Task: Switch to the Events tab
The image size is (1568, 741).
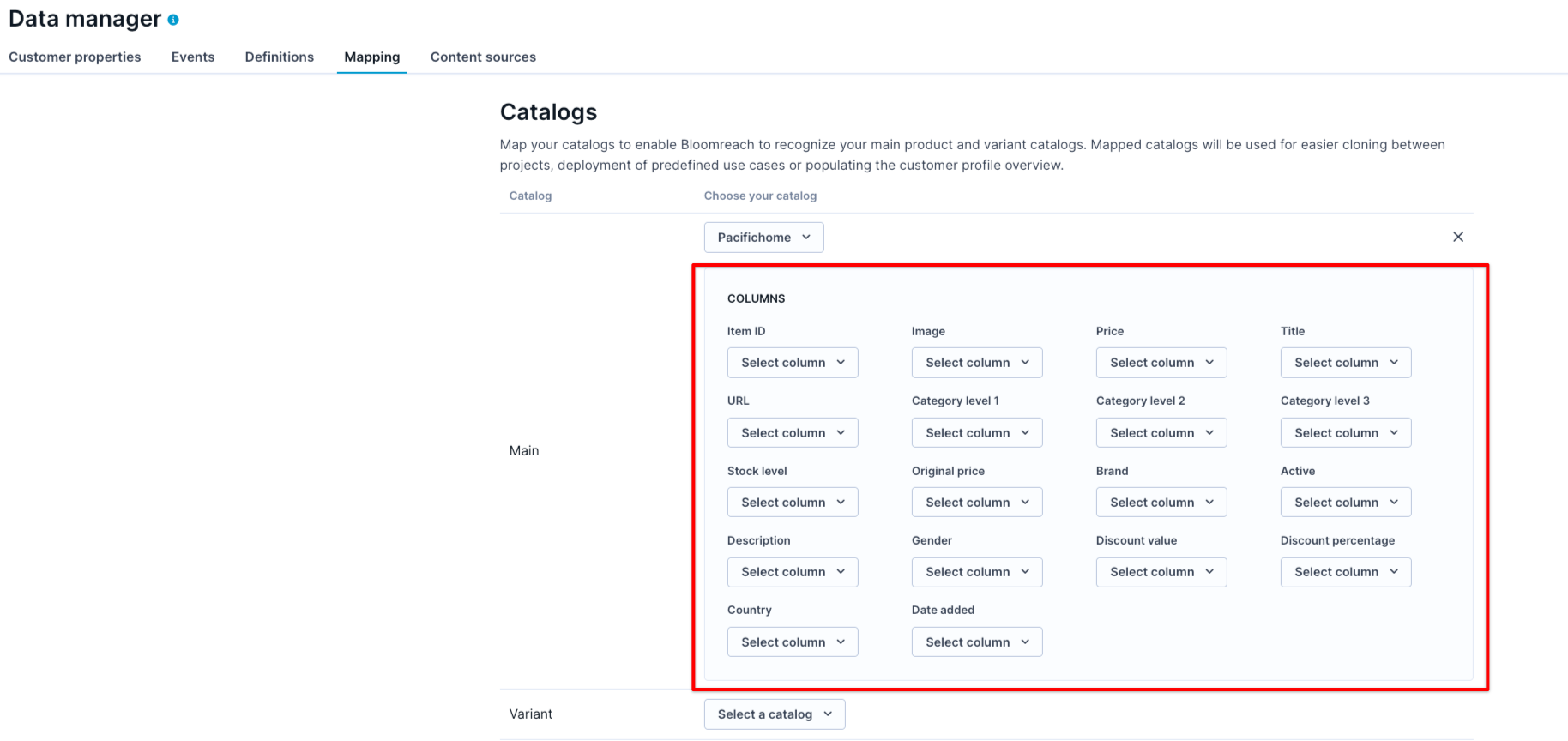Action: tap(192, 57)
